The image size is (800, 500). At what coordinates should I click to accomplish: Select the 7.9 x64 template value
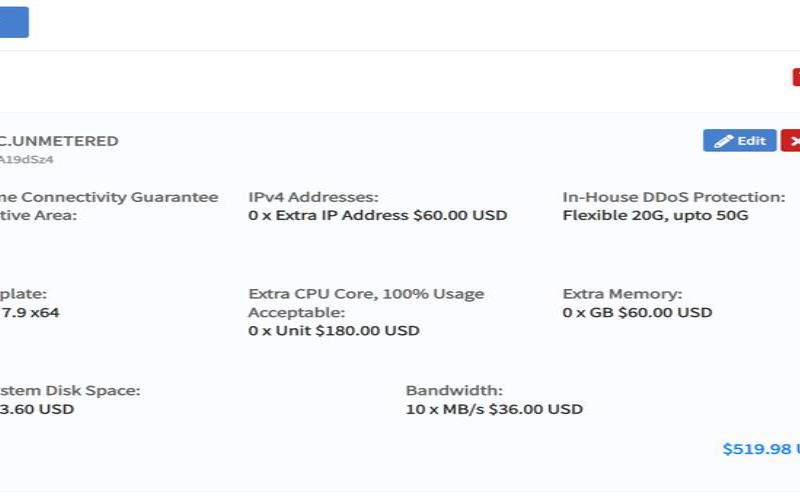30,312
